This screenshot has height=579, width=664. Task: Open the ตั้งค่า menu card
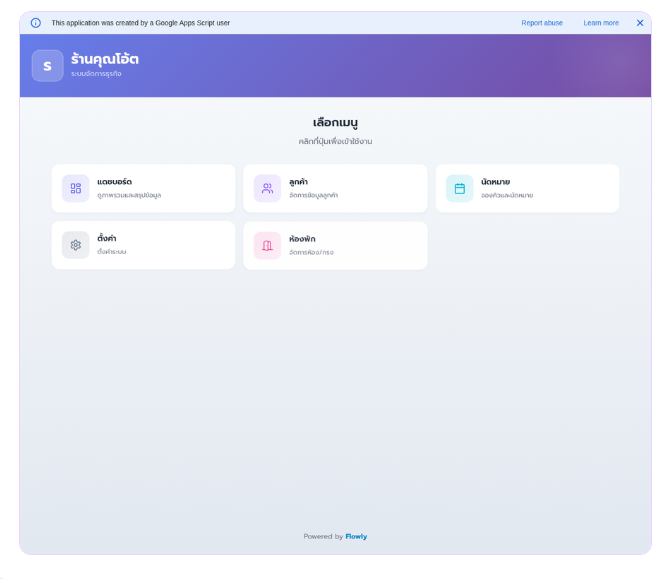click(143, 245)
